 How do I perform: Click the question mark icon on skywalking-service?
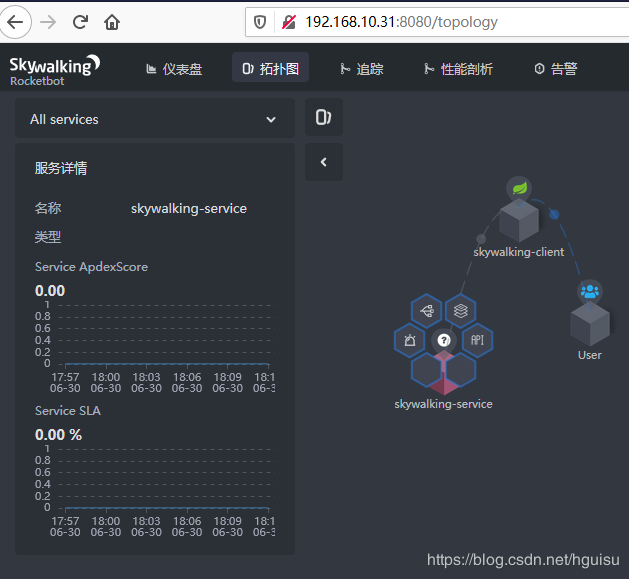(x=444, y=341)
